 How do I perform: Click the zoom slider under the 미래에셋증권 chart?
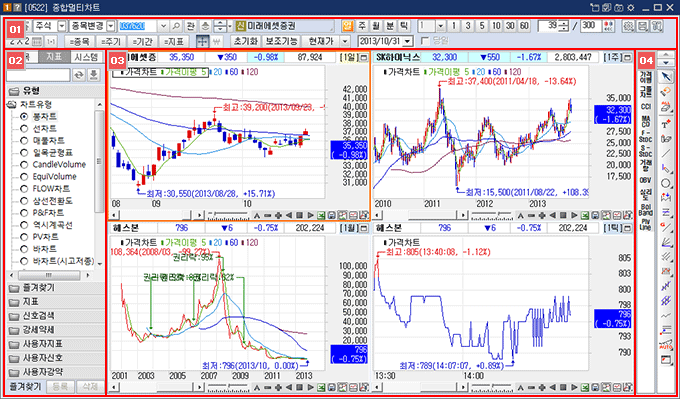227,215
